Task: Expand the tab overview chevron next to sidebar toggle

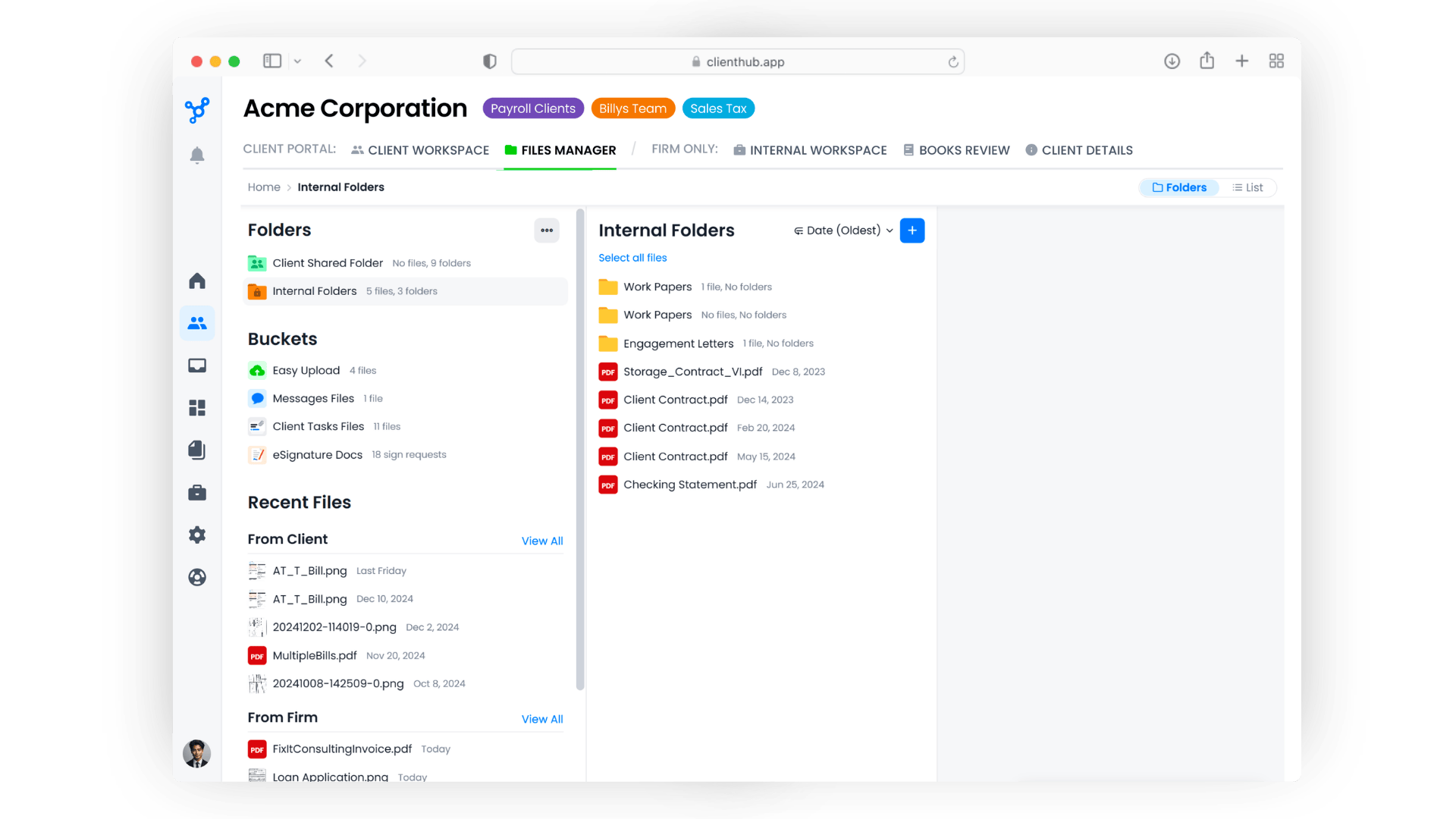Action: [x=297, y=61]
